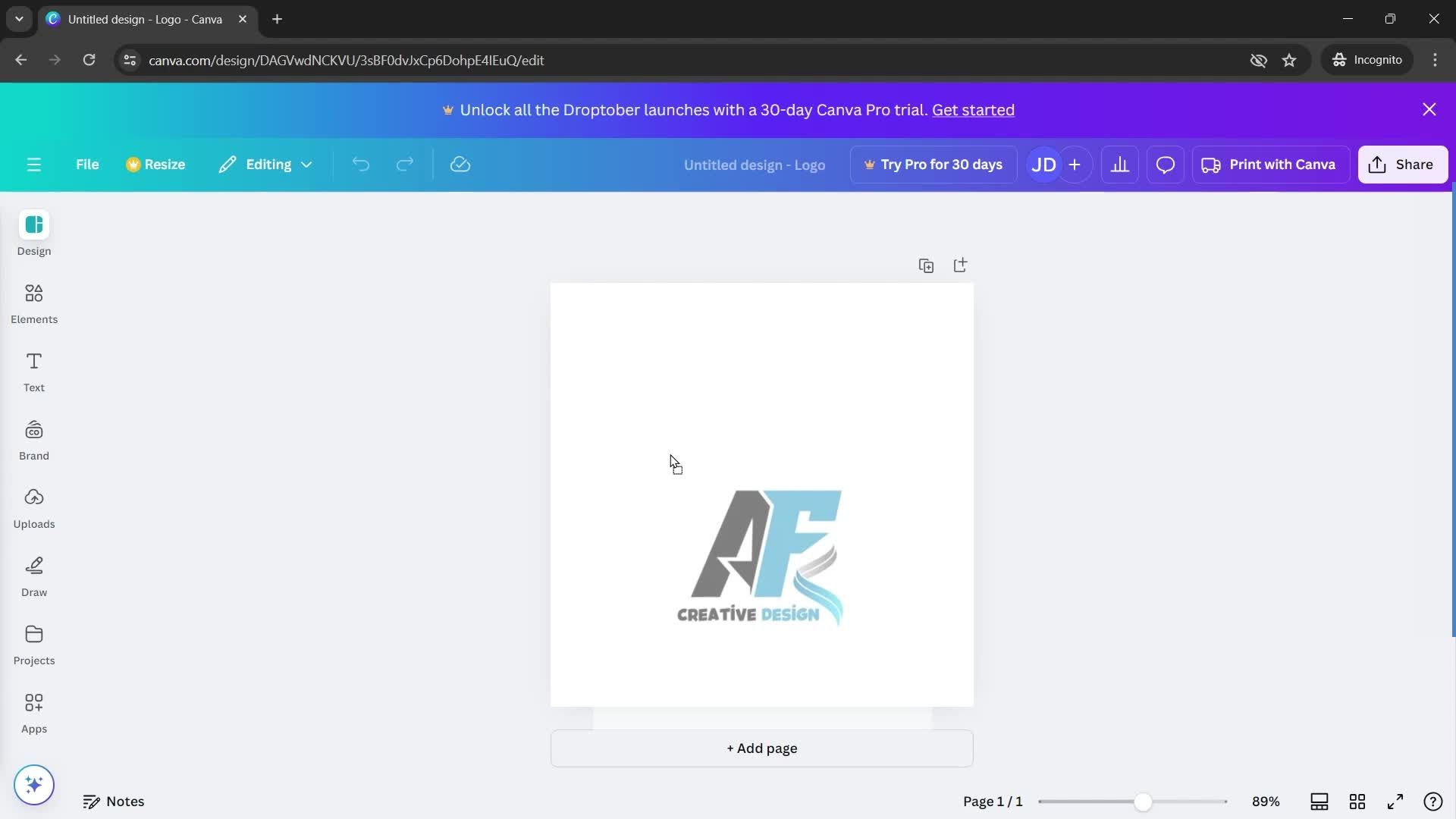Enable full screen view mode
Viewport: 1456px width, 819px height.
pos(1395,801)
